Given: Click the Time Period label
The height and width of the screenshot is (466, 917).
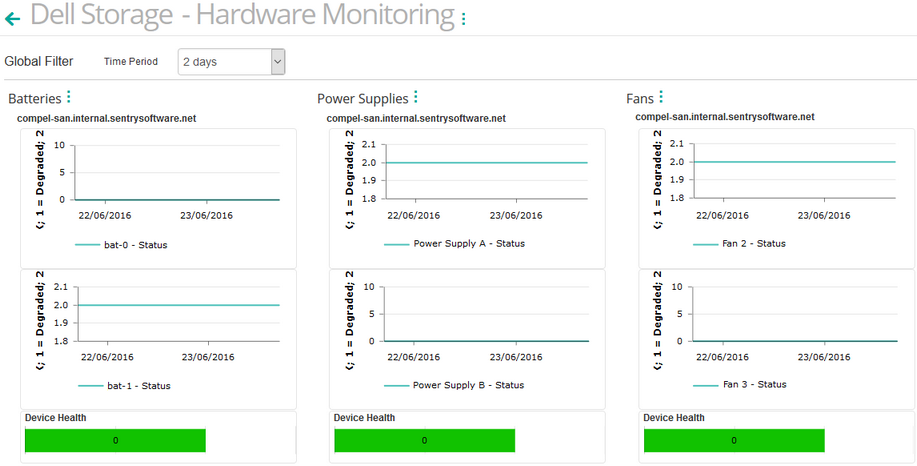Looking at the screenshot, I should click(x=131, y=61).
